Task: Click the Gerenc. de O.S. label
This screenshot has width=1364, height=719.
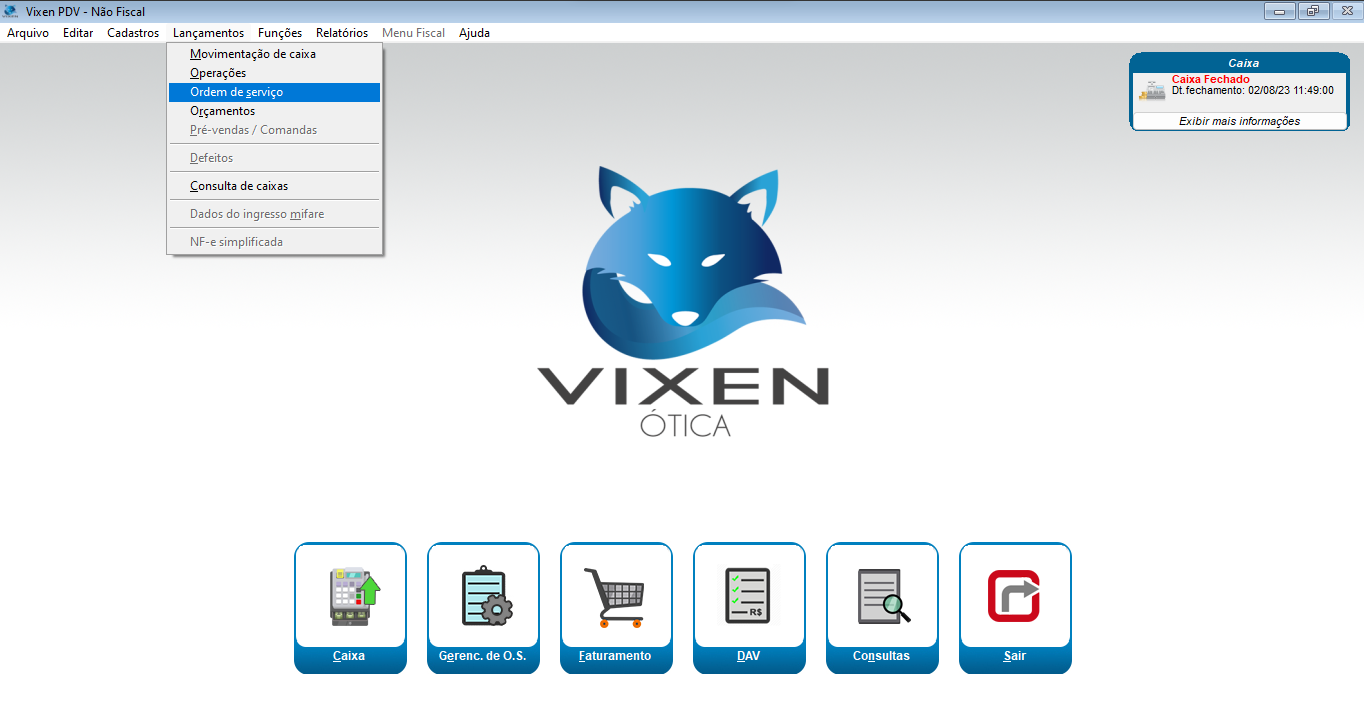Action: 483,656
